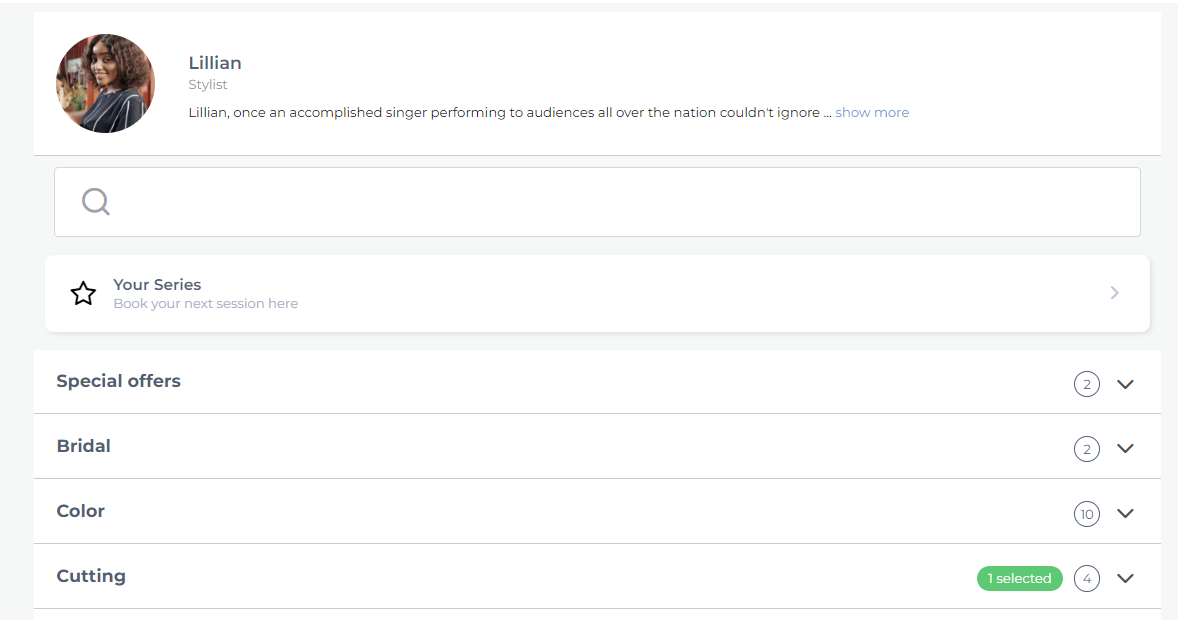Click the Cutting count badge showing 4
Viewport: 1178px width, 620px height.
[x=1086, y=579]
